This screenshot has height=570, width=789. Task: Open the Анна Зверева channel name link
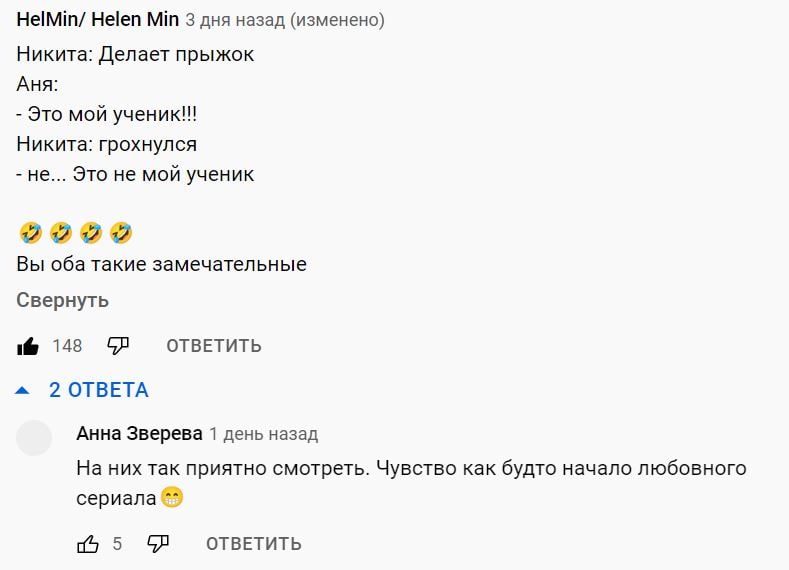(x=139, y=434)
